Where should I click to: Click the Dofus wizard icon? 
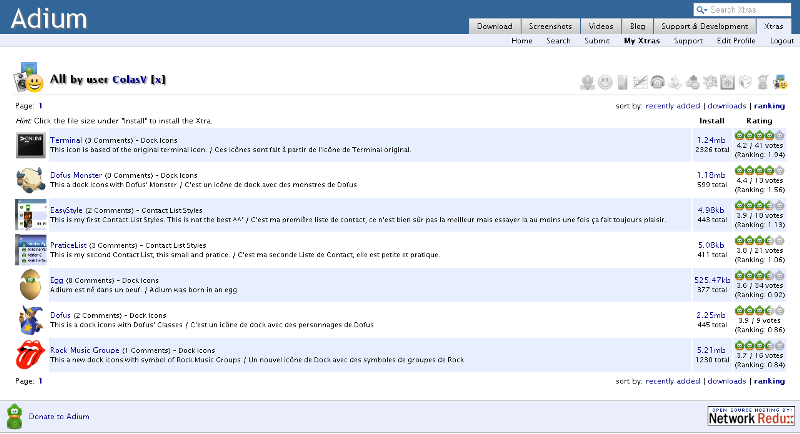[31, 319]
